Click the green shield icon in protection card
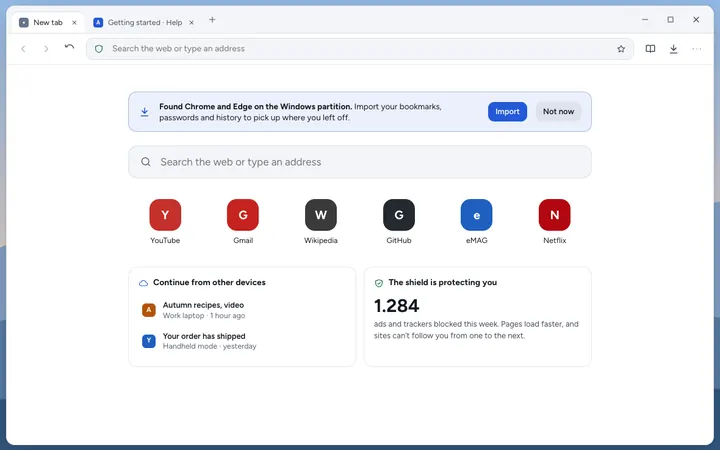720x450 pixels. (x=379, y=283)
